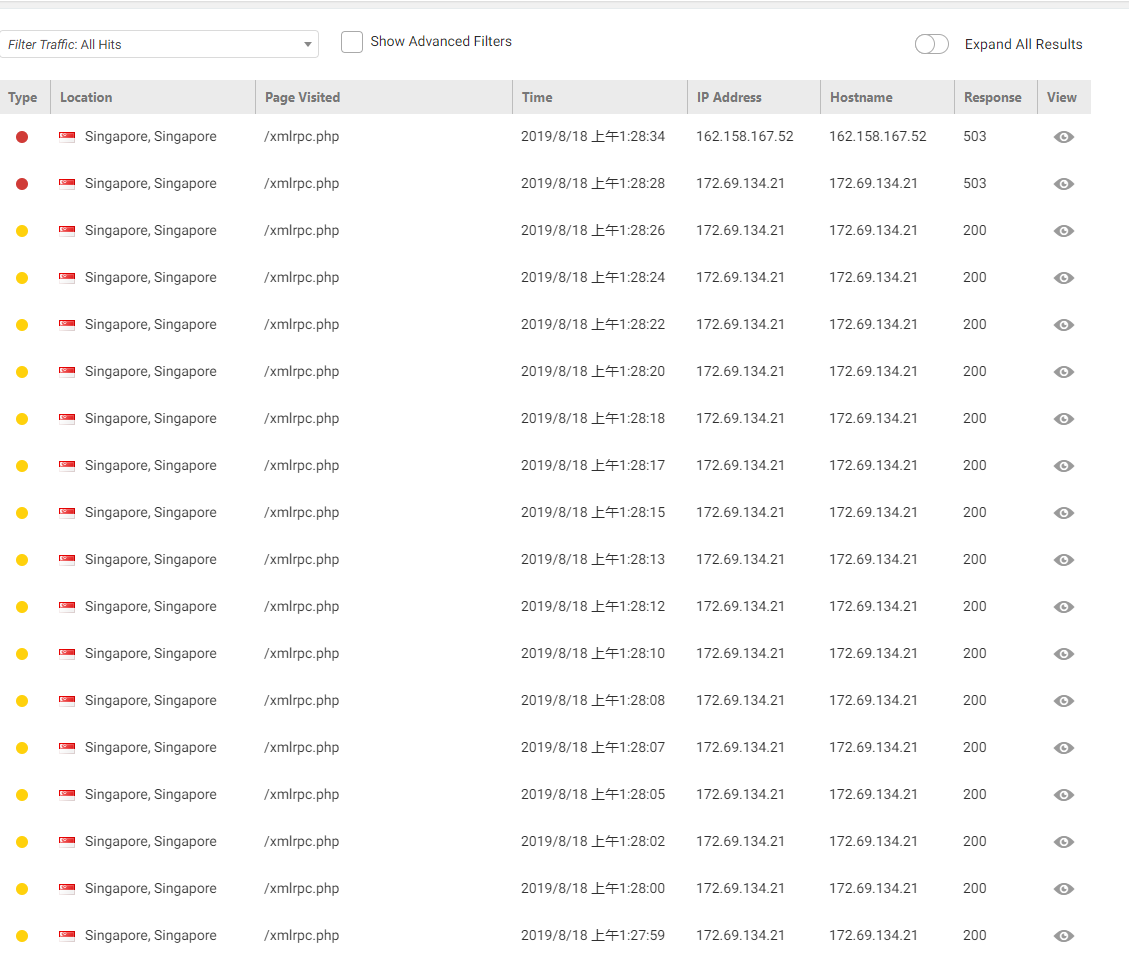Open view icon for the 1:28:26 entry
This screenshot has width=1129, height=965.
tap(1064, 231)
